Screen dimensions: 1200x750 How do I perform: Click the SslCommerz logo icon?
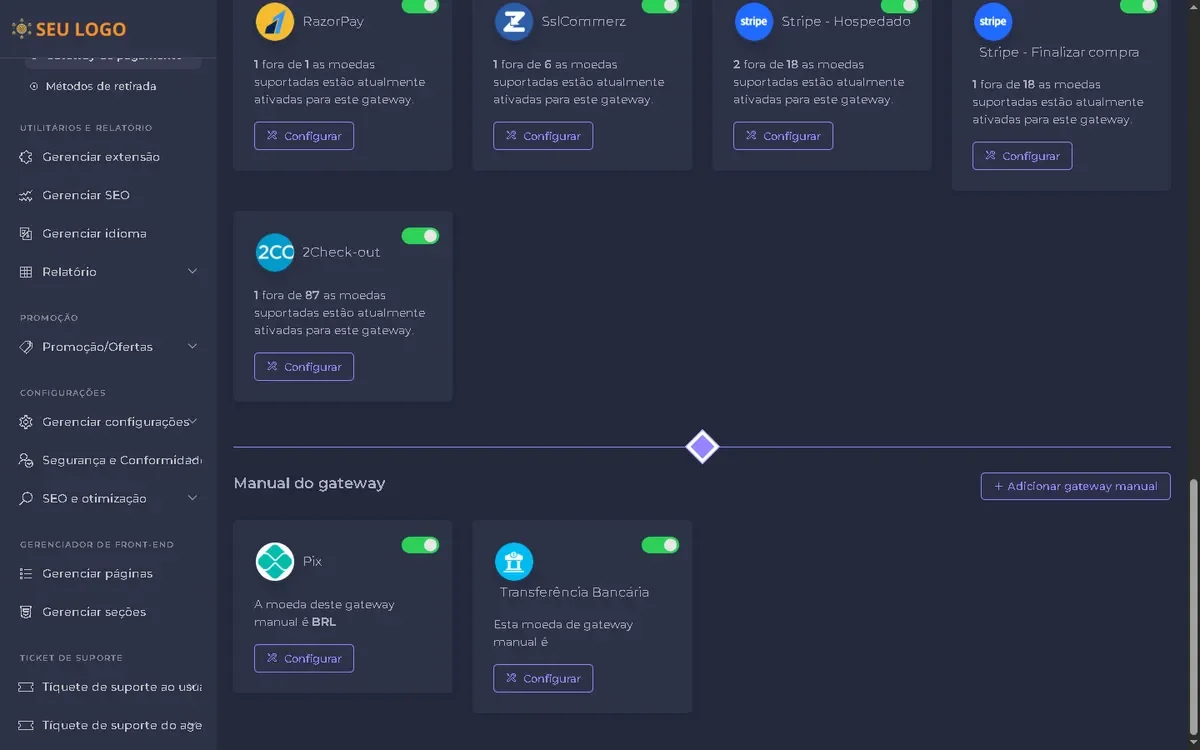pos(514,21)
